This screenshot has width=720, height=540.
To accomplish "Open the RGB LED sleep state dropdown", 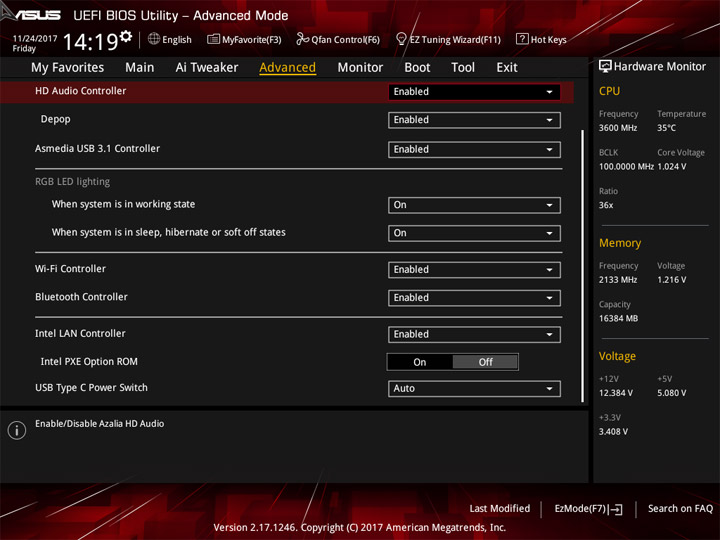I will click(x=474, y=233).
